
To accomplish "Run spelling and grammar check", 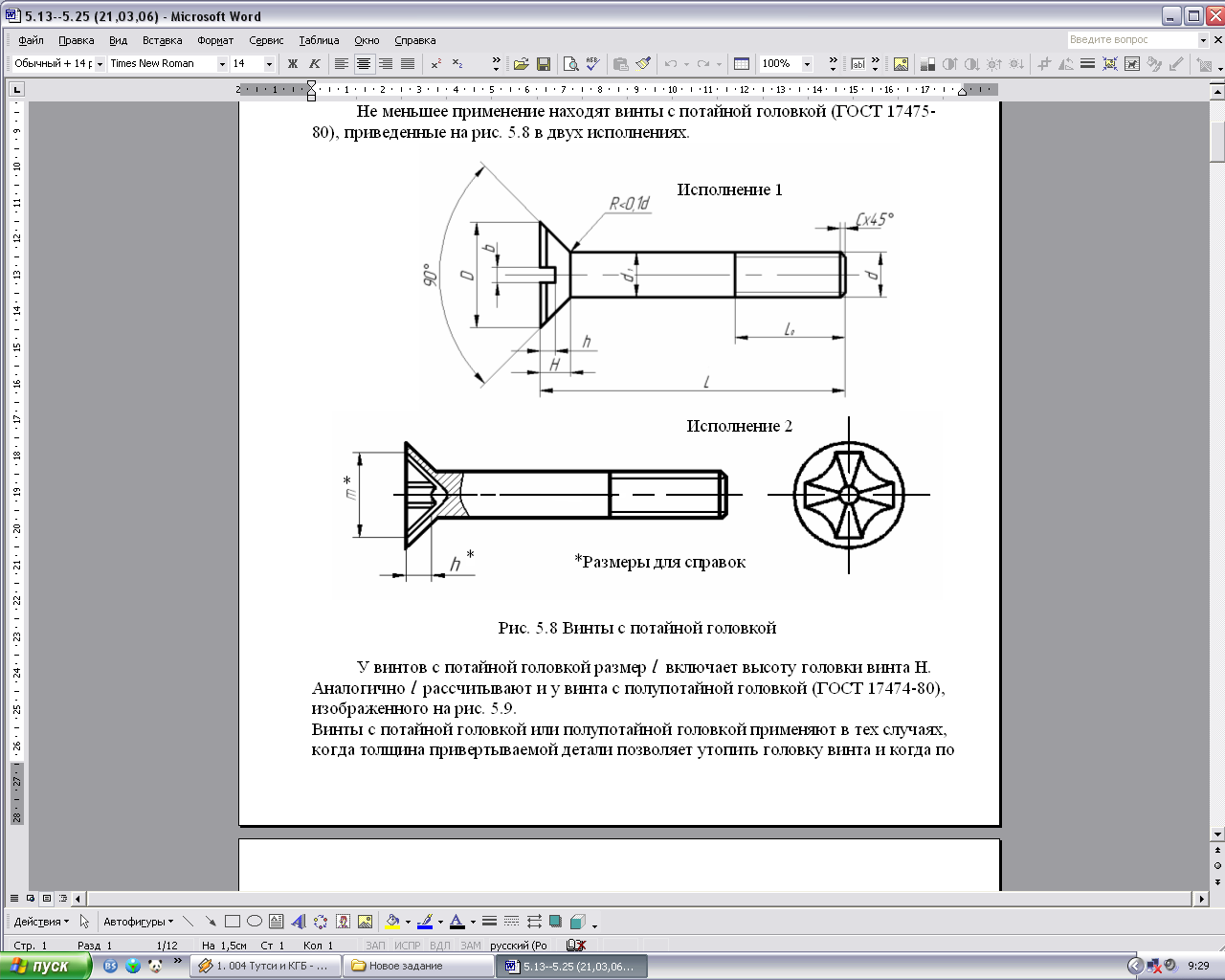I will coord(592,64).
